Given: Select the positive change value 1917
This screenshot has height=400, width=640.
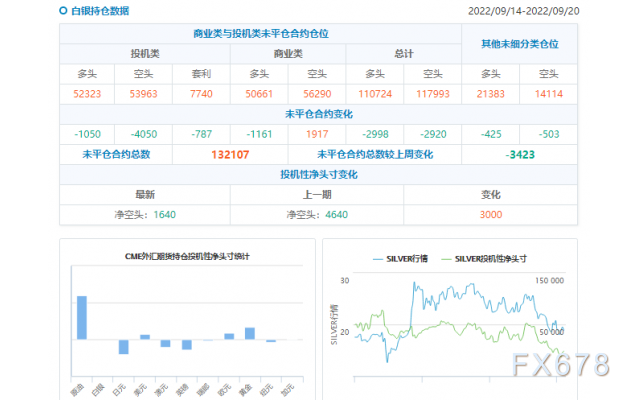Looking at the screenshot, I should (x=317, y=134).
